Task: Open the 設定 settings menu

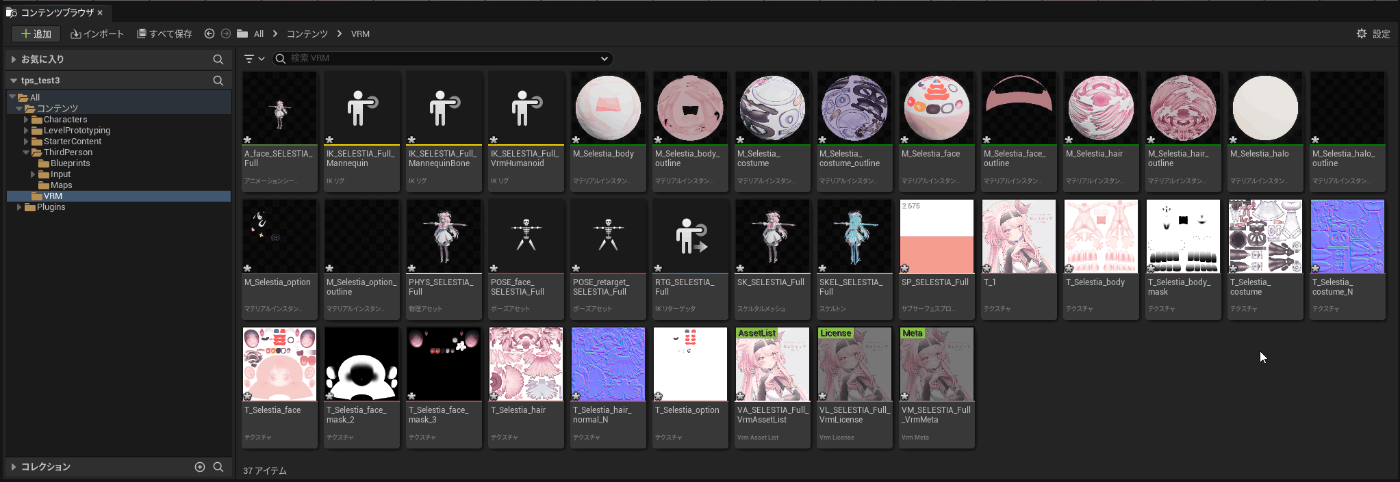Action: click(x=1373, y=33)
